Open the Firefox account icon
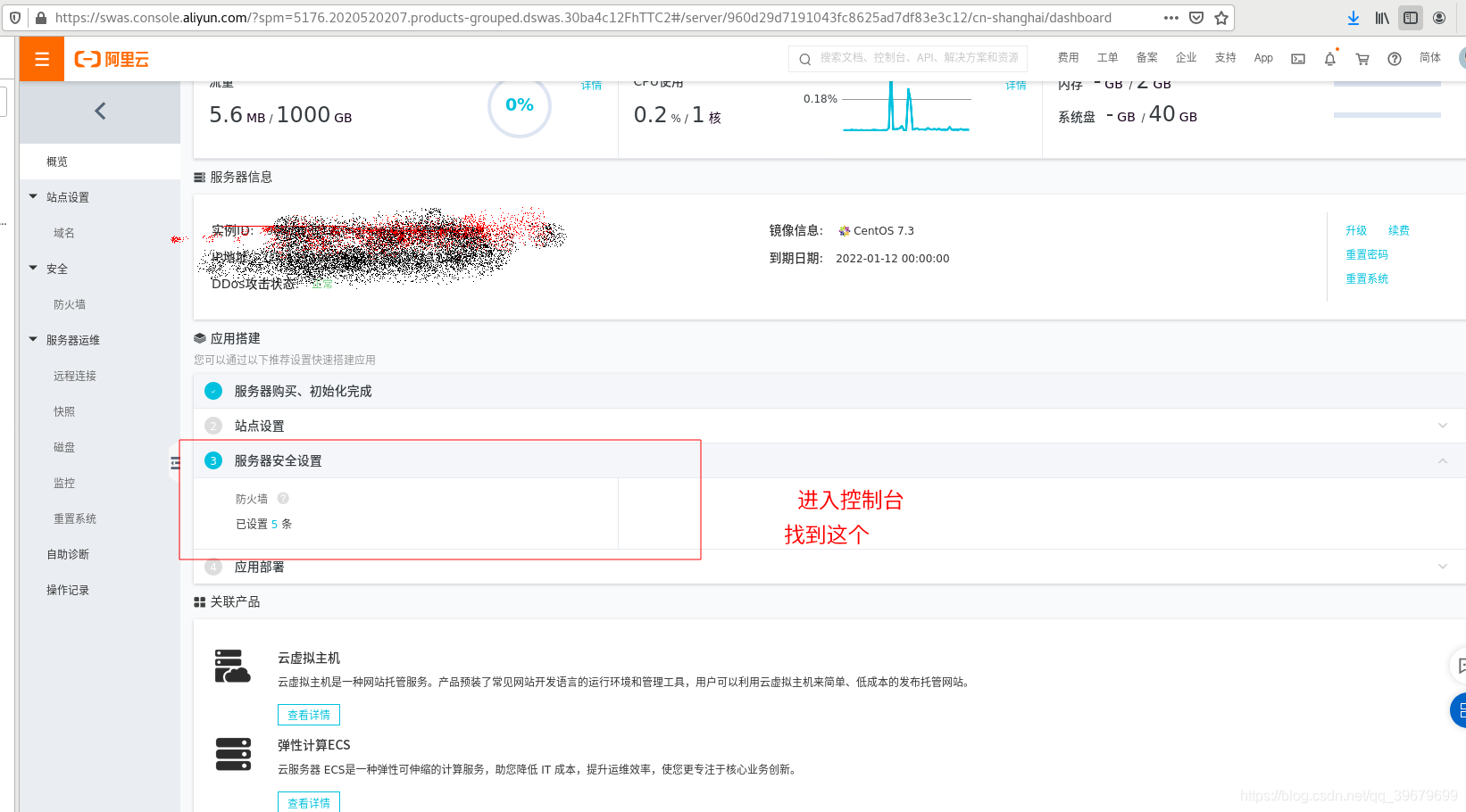This screenshot has width=1466, height=812. click(x=1439, y=18)
